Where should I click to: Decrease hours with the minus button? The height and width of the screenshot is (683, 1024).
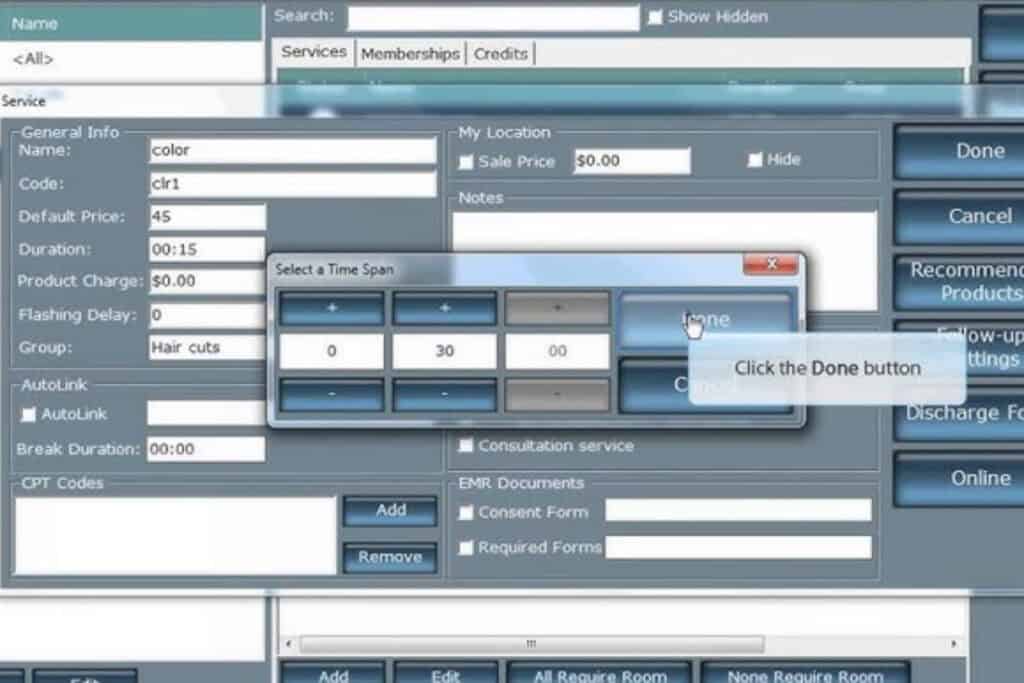tap(331, 395)
